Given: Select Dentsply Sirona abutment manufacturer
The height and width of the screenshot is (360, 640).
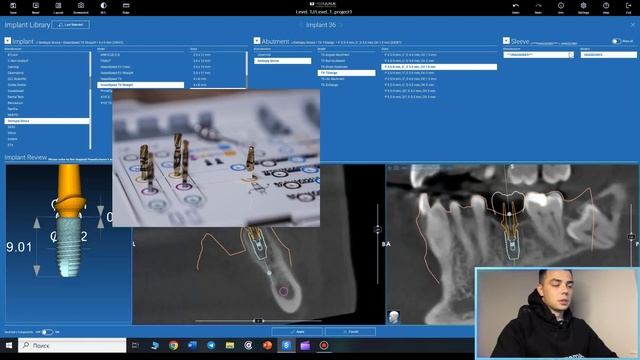Looking at the screenshot, I should 282,61.
